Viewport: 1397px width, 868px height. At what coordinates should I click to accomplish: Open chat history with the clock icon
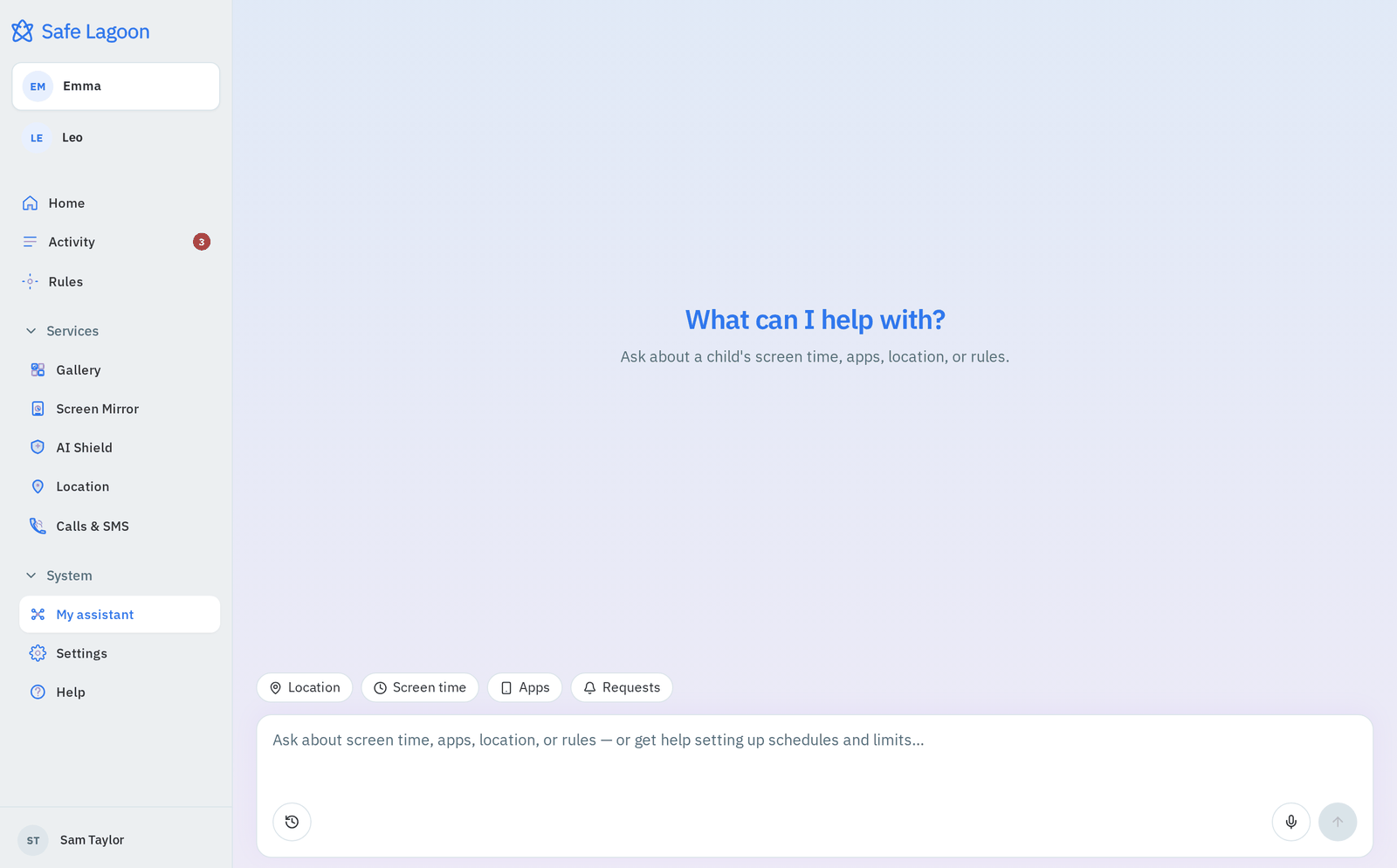click(x=292, y=822)
